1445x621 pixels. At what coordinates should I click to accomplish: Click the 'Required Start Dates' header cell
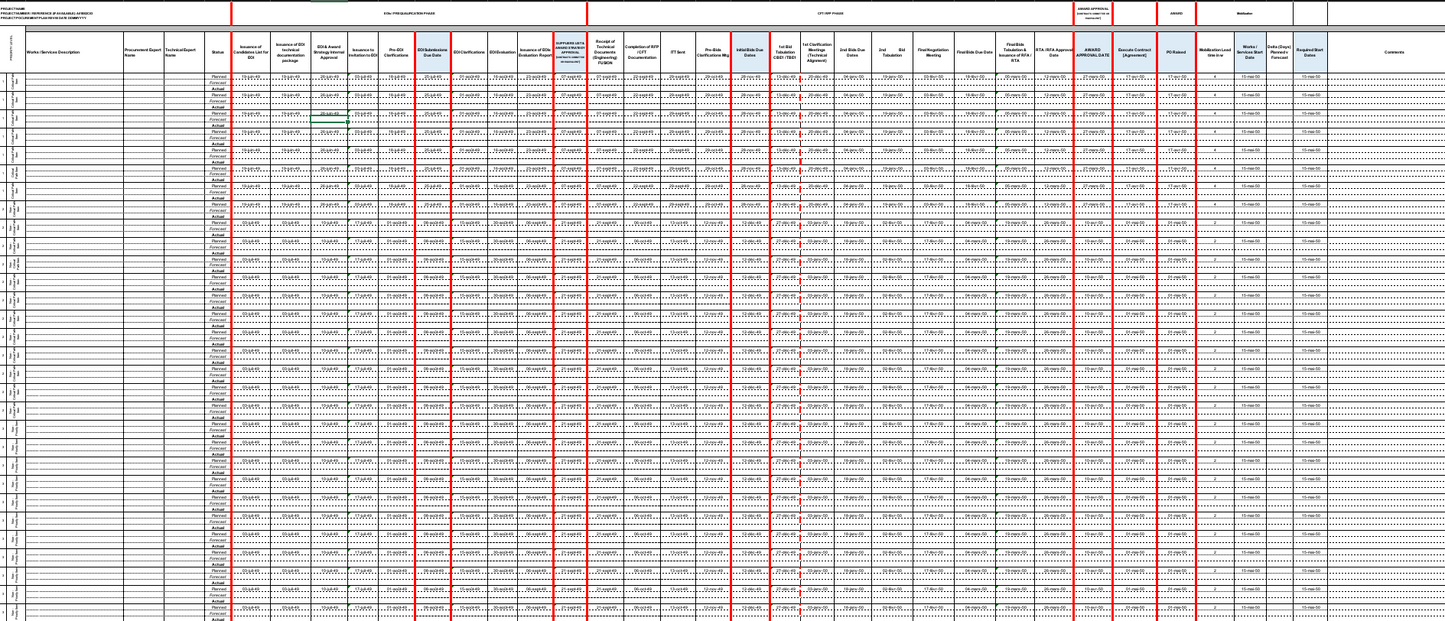tap(1310, 52)
